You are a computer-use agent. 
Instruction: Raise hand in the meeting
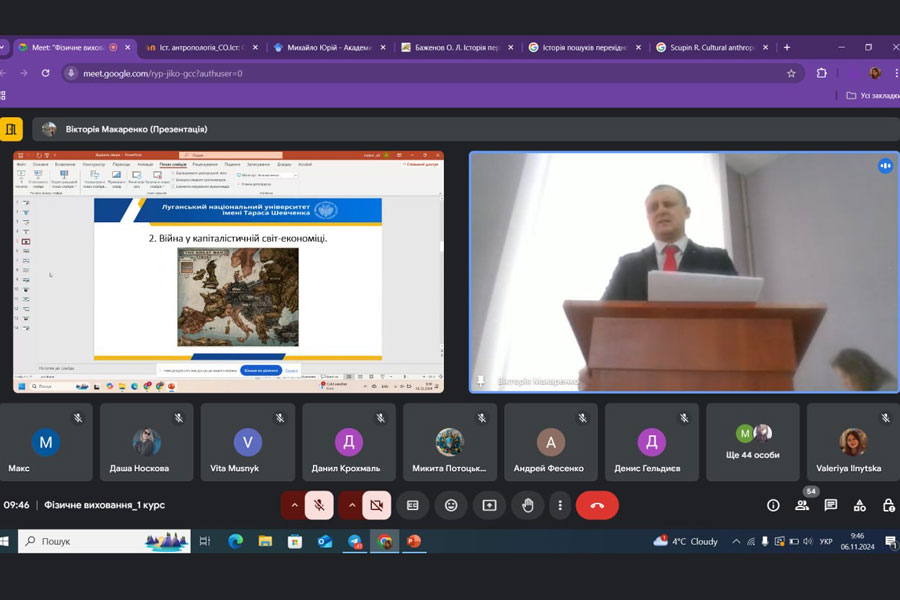pyautogui.click(x=527, y=505)
